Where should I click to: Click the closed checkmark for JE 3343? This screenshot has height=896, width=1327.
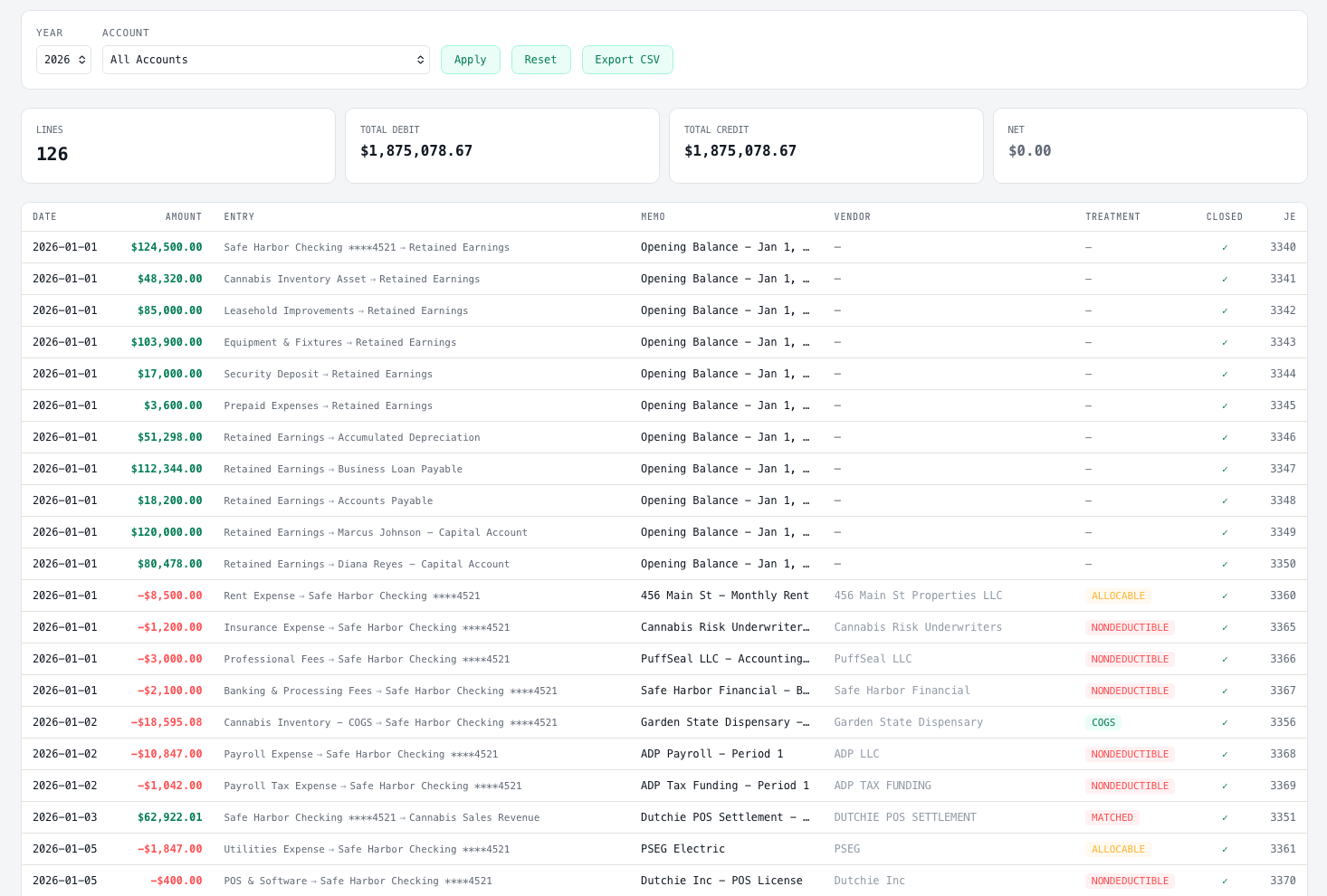click(x=1225, y=343)
